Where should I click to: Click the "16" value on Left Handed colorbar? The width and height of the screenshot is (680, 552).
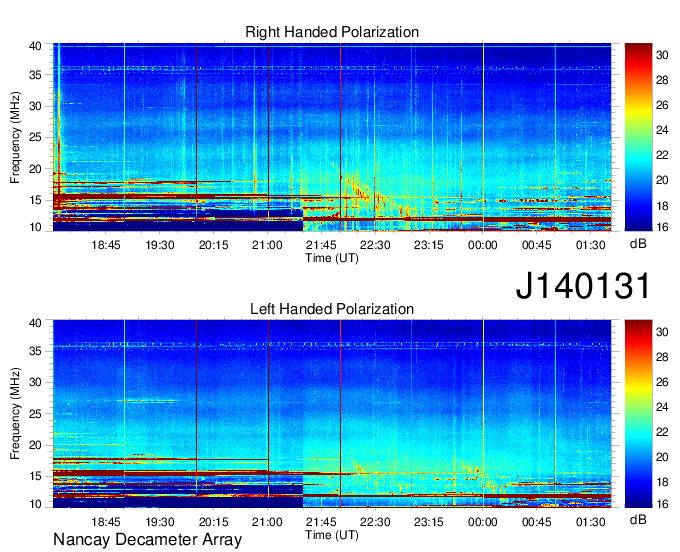(662, 504)
